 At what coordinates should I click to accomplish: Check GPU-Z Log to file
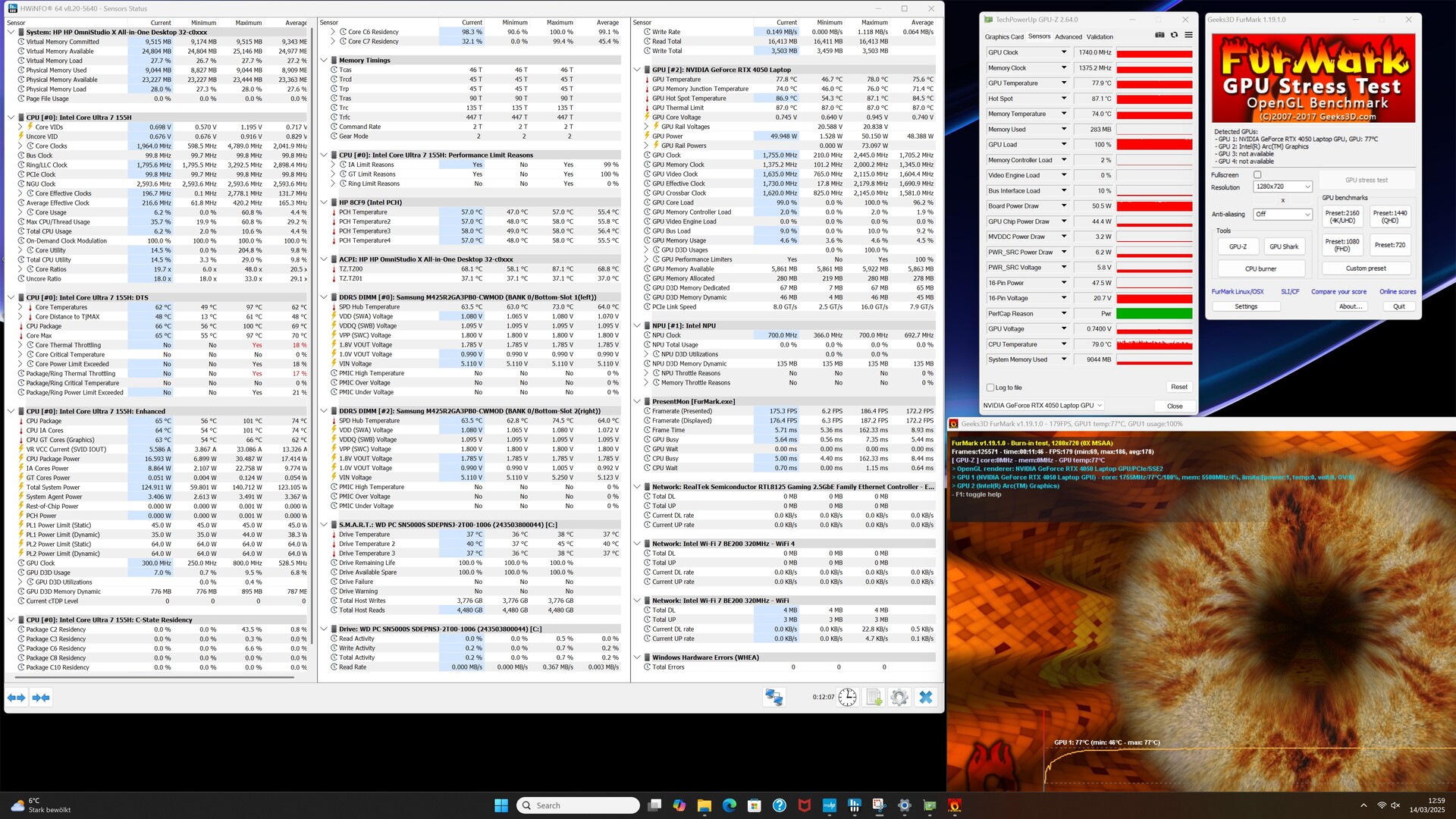tap(990, 388)
